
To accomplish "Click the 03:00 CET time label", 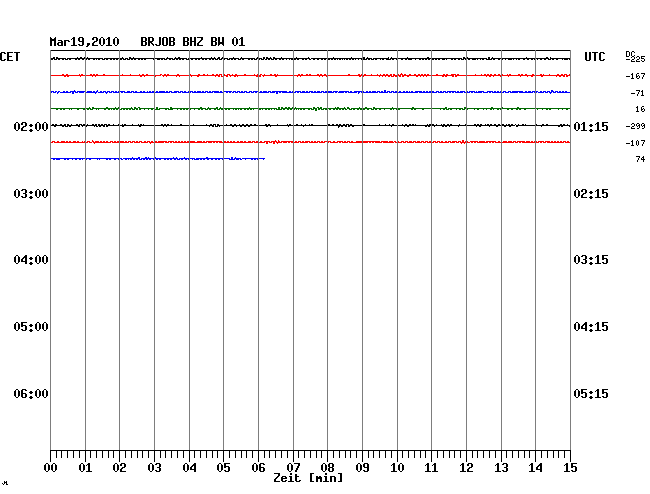I will pyautogui.click(x=31, y=194).
